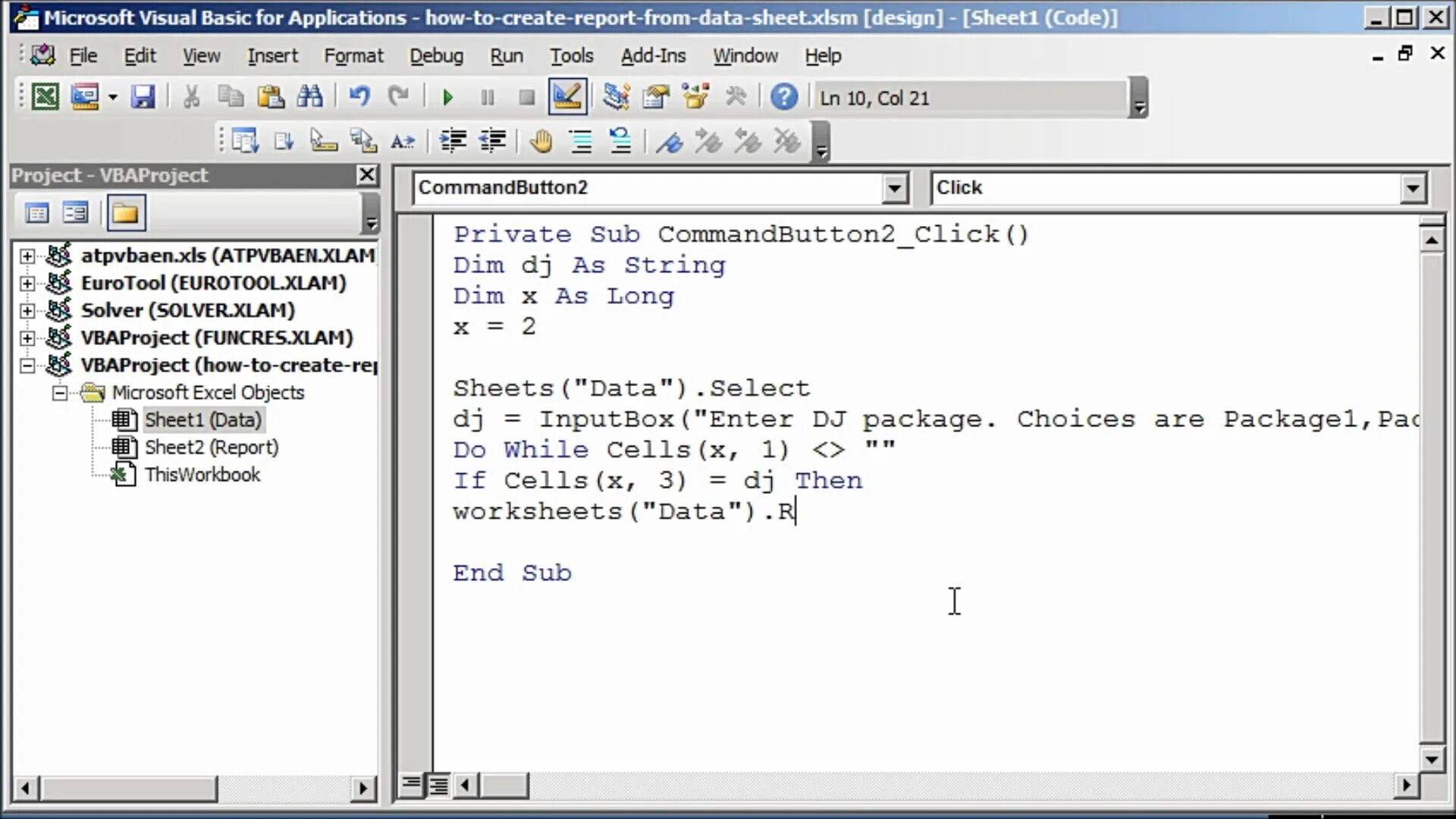This screenshot has width=1456, height=819.
Task: Click the Design Mode icon
Action: pyautogui.click(x=567, y=97)
